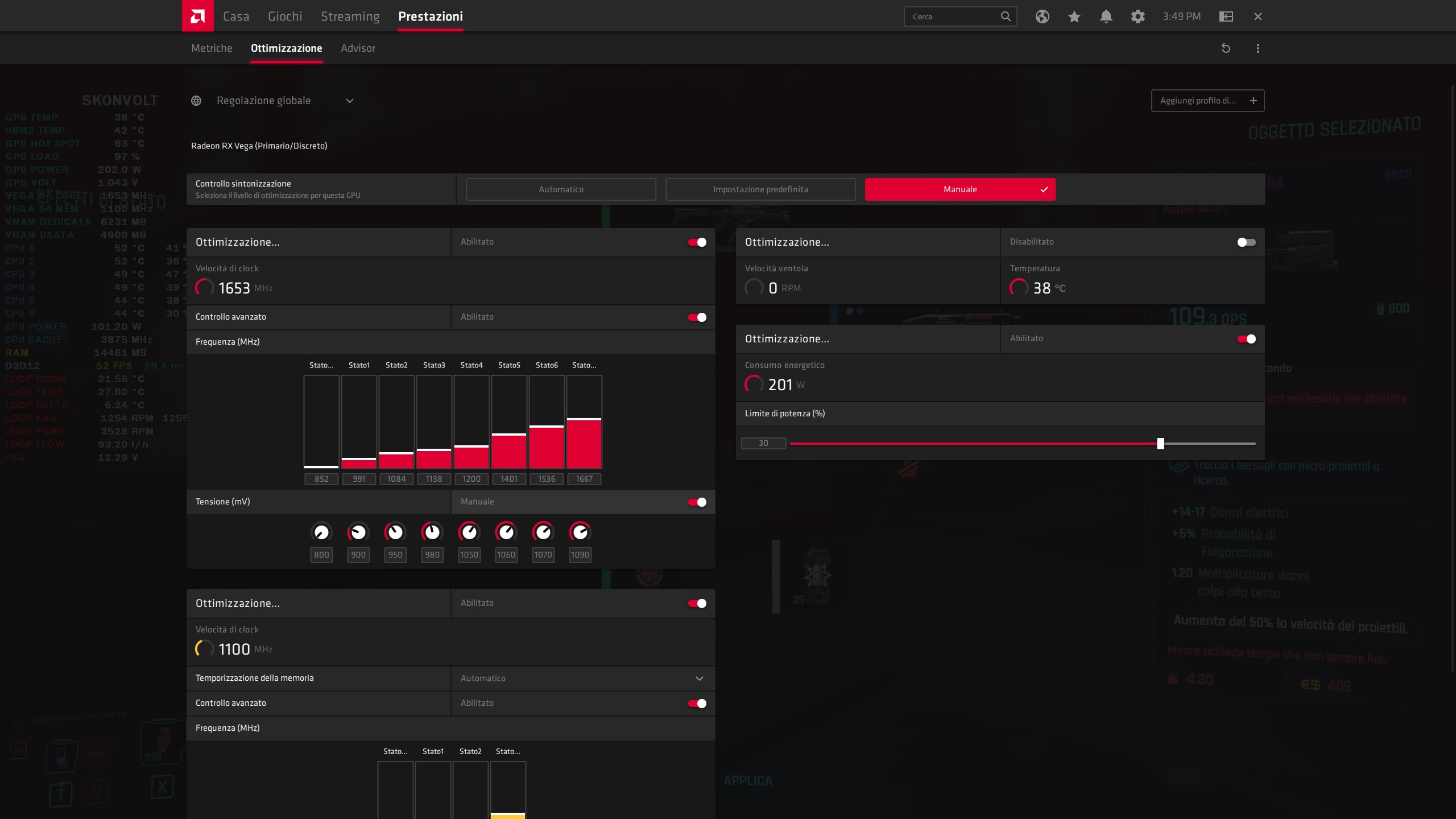Click the 1100 MHz memory clock gauge
The width and height of the screenshot is (1456, 819).
click(x=205, y=649)
